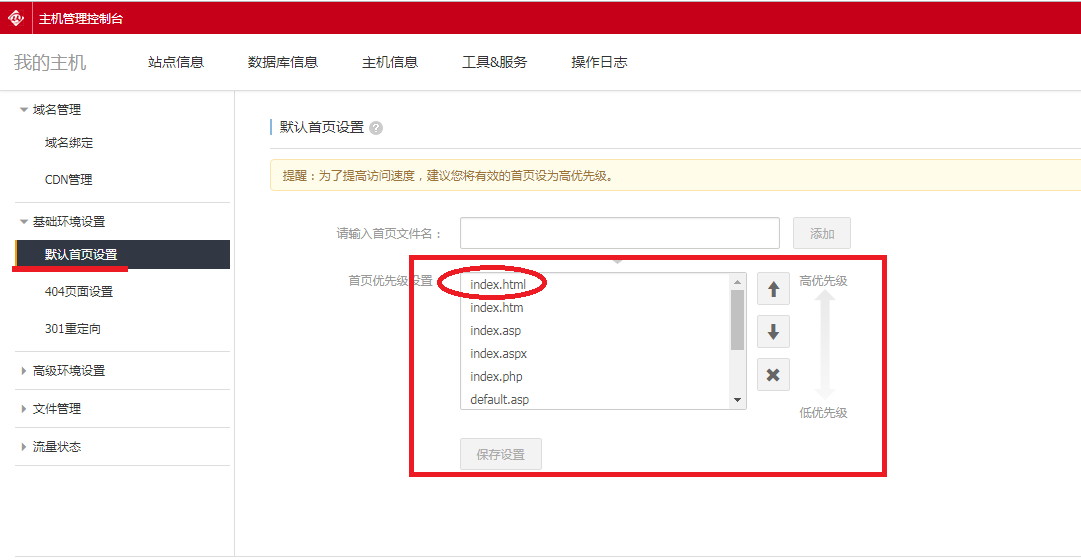The height and width of the screenshot is (560, 1081).
Task: Focus the 首页文件名 input field
Action: 620,233
